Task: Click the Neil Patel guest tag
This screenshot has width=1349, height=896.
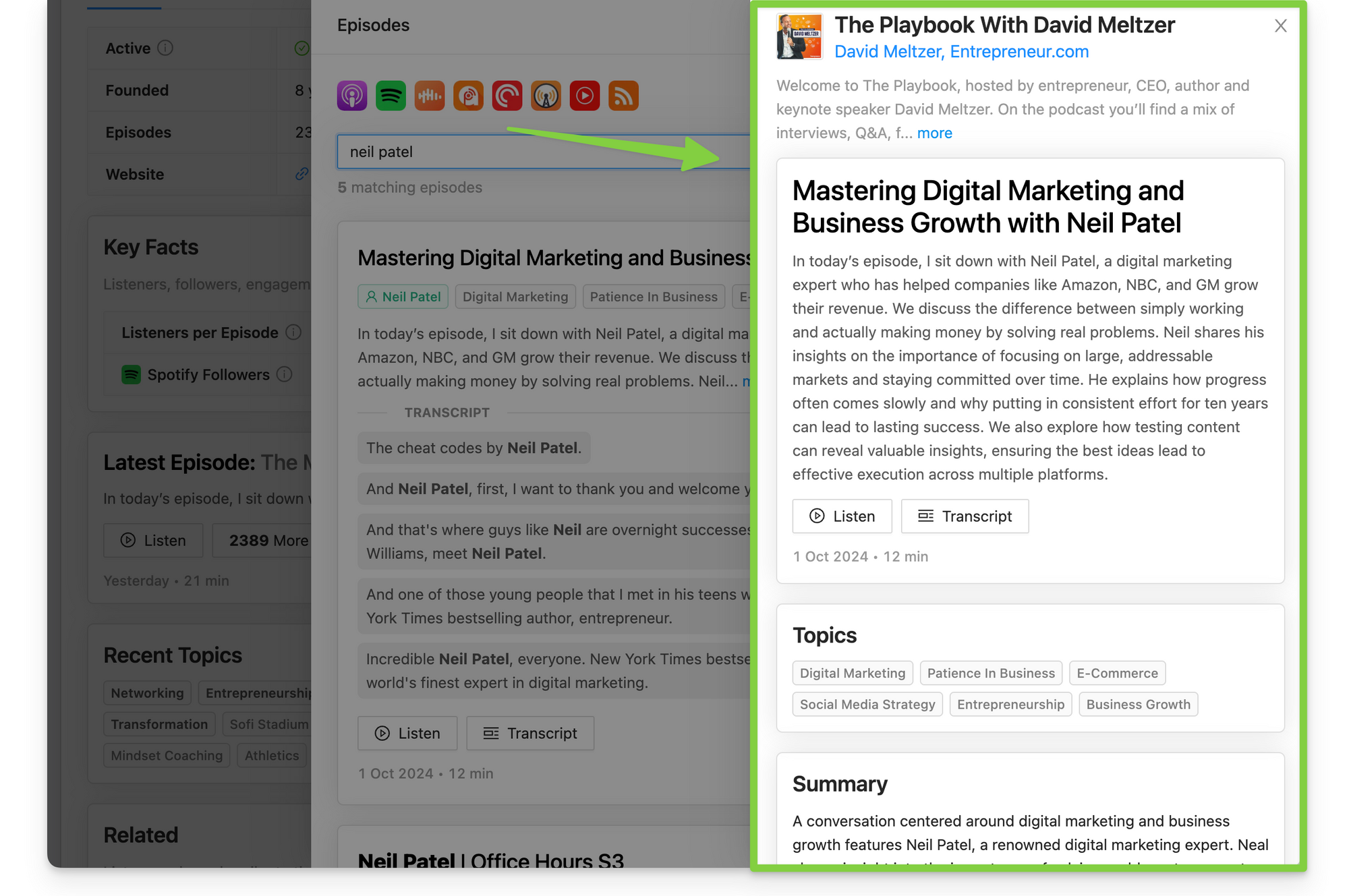Action: 403,297
